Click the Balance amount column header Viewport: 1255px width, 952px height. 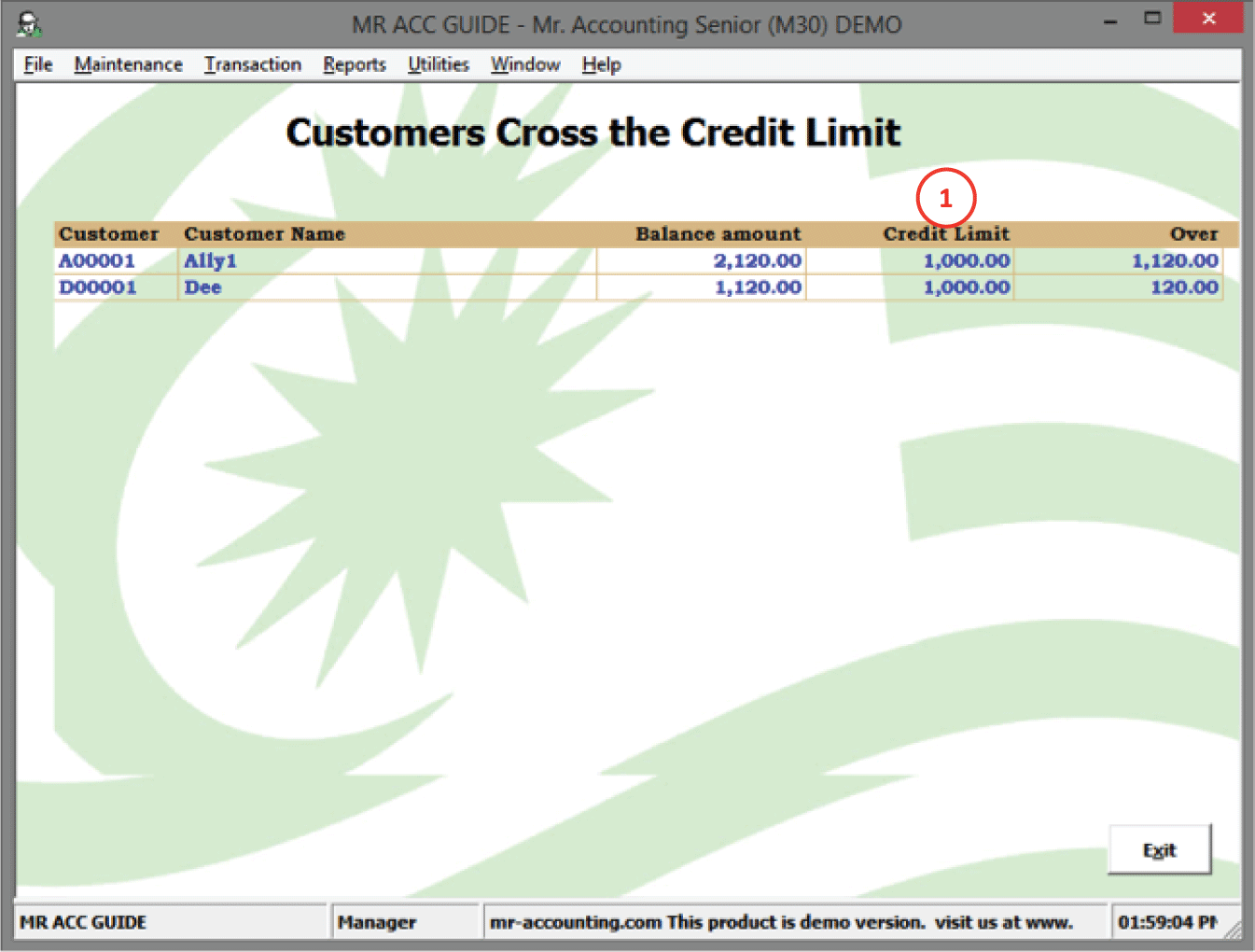[718, 234]
